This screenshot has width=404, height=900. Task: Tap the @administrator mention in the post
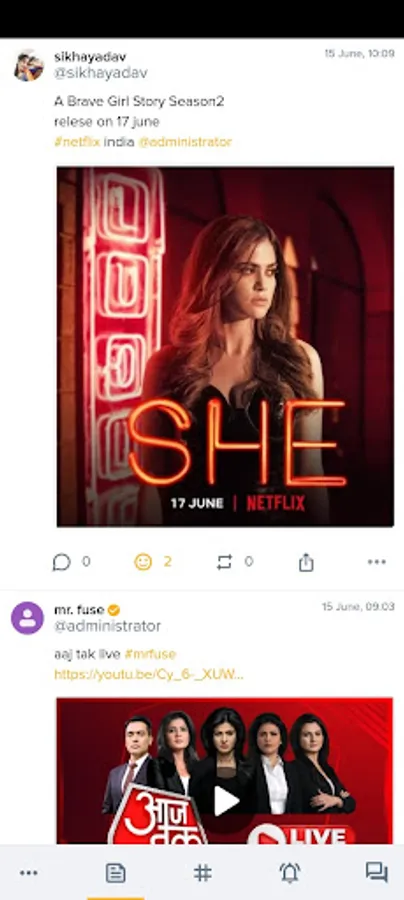coord(185,142)
